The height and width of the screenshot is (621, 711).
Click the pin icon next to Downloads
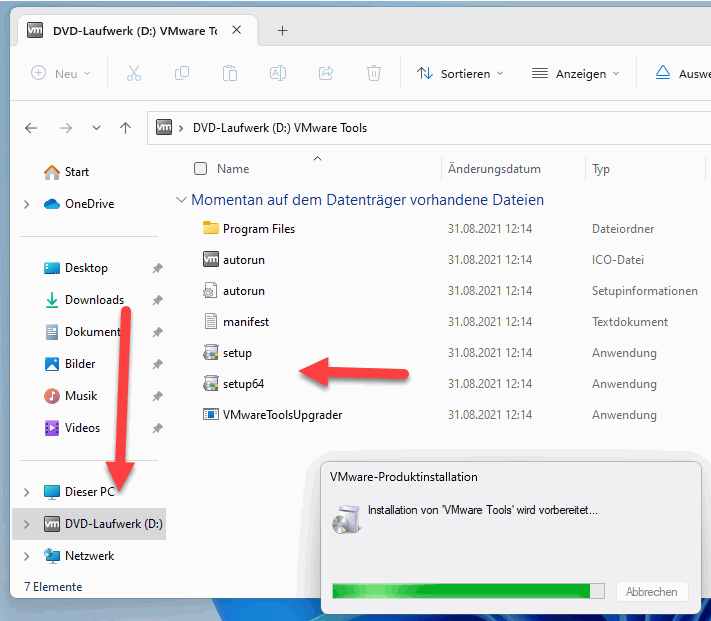tap(157, 300)
